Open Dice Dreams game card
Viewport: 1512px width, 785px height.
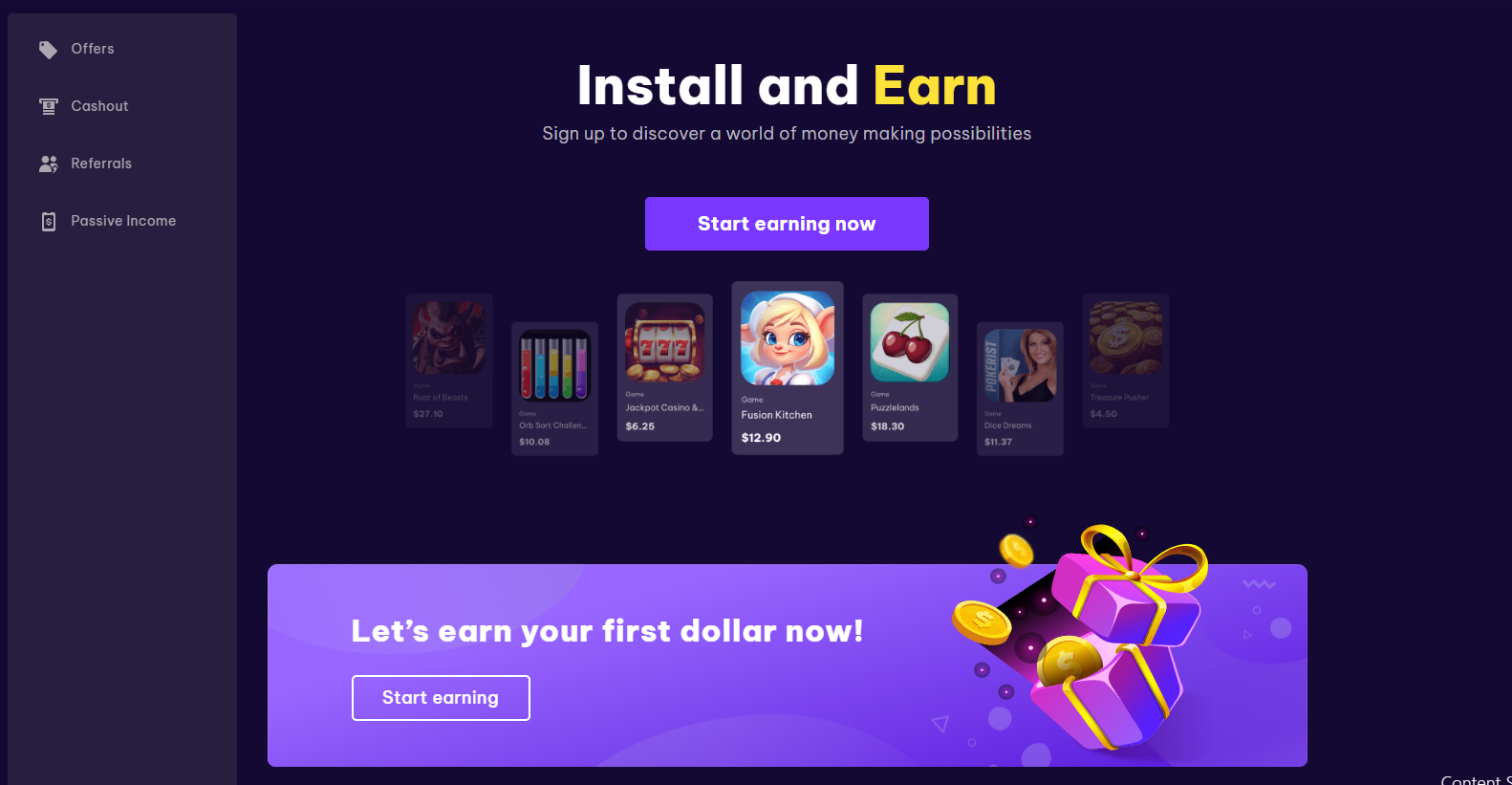point(1020,389)
